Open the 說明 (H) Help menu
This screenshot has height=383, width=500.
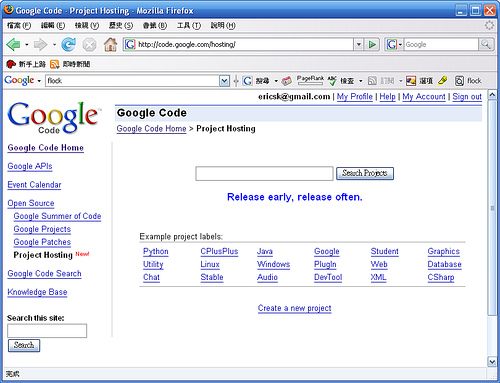(223, 25)
